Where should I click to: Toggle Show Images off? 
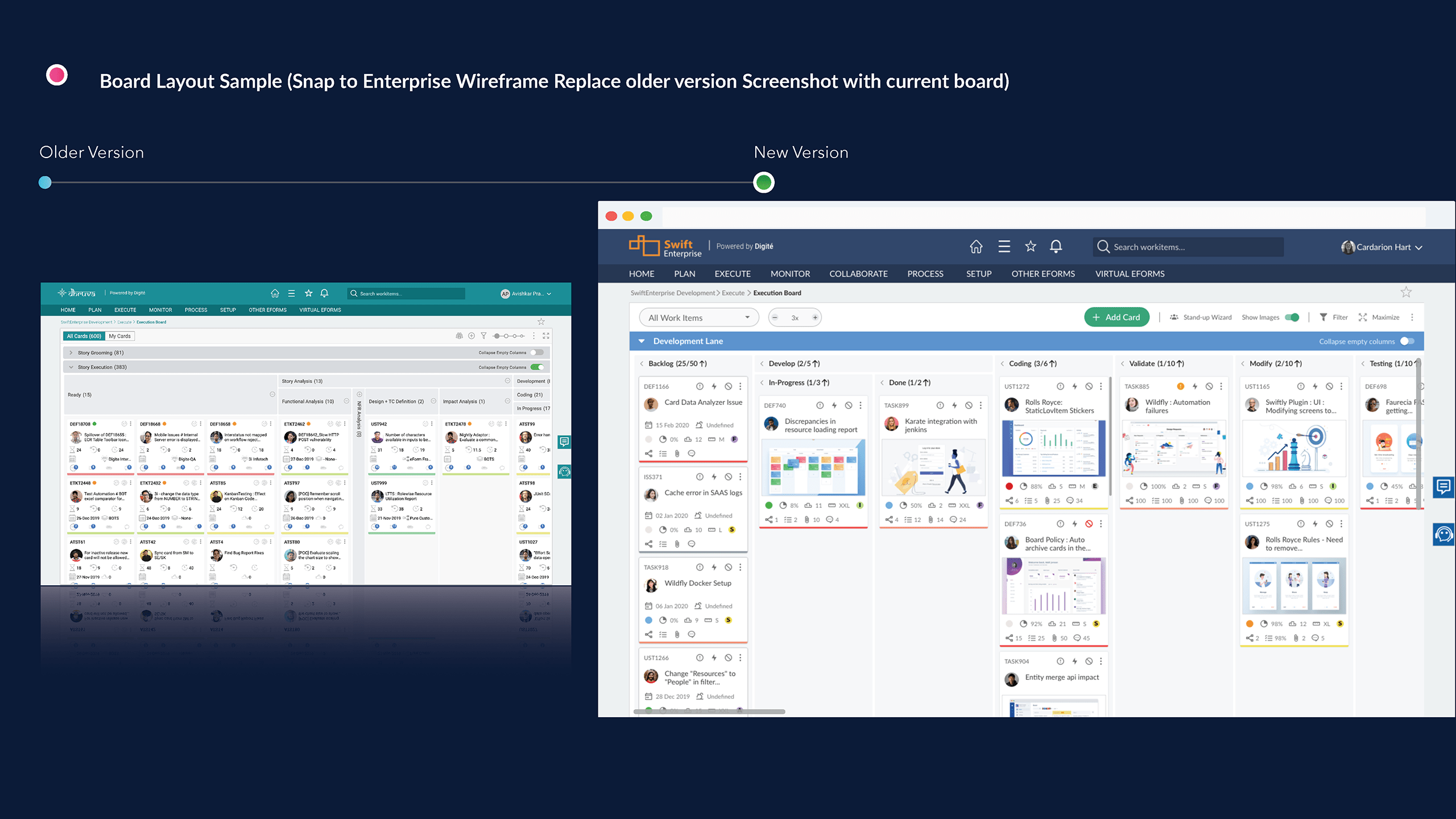coord(1293,317)
